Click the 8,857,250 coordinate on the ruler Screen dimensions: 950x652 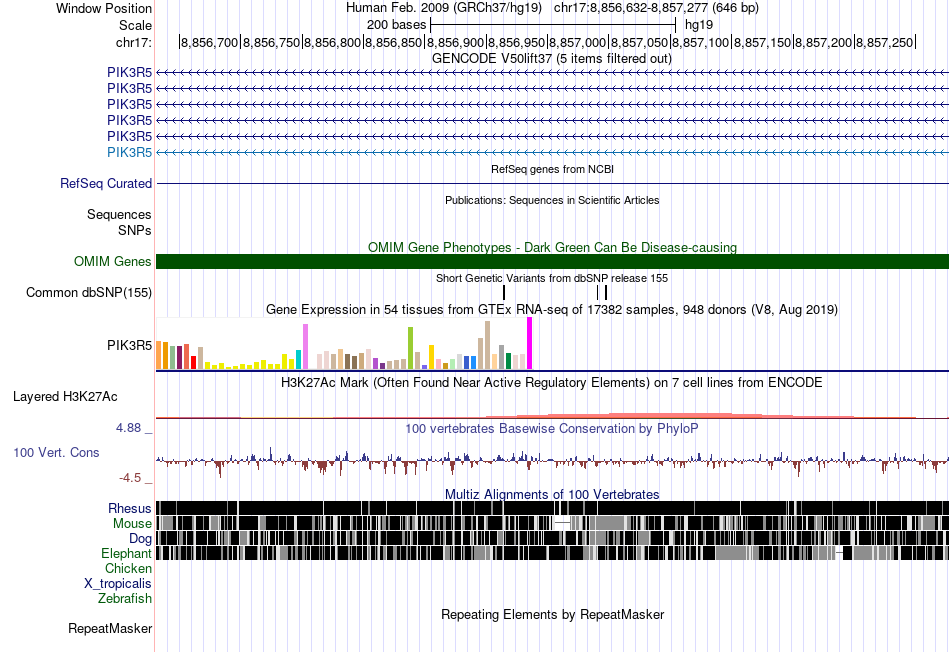point(884,42)
